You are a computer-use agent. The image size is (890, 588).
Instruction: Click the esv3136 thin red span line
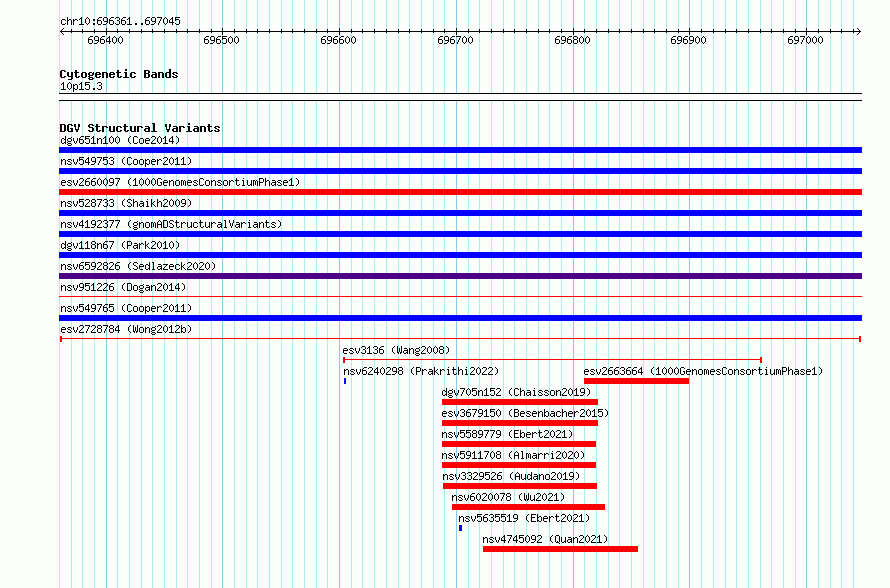[552, 360]
